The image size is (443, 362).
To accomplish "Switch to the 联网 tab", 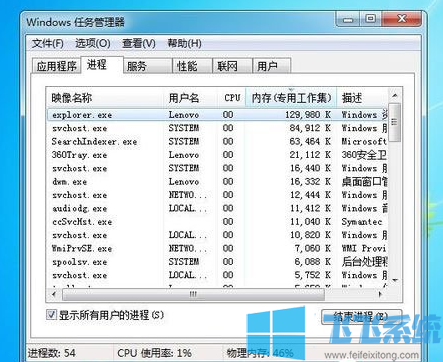I will [232, 66].
